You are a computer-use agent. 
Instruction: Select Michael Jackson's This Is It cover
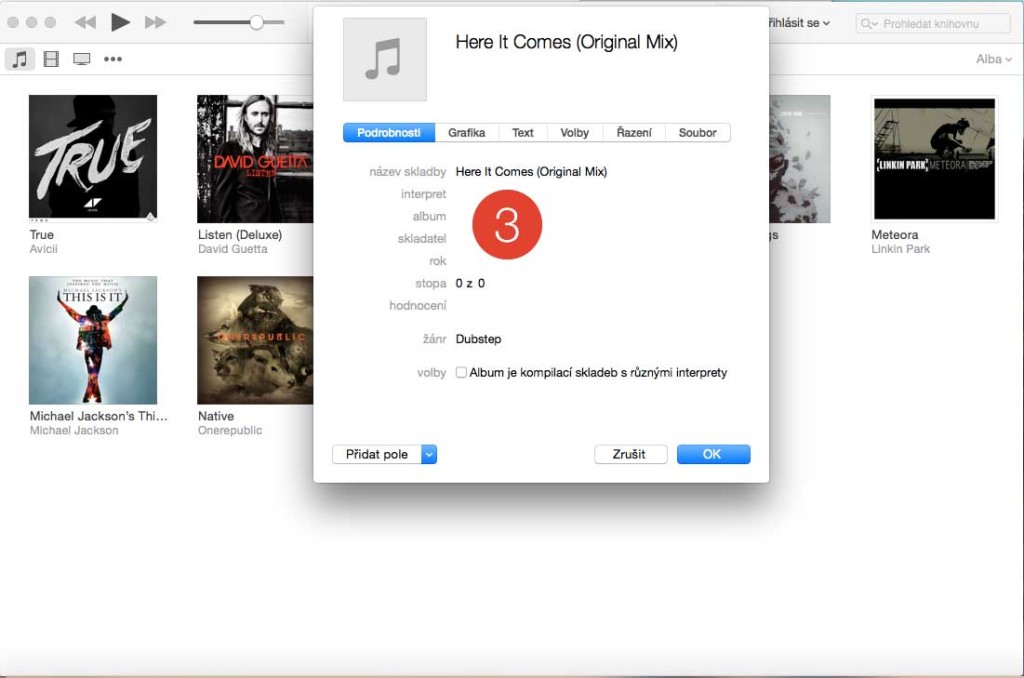point(93,340)
